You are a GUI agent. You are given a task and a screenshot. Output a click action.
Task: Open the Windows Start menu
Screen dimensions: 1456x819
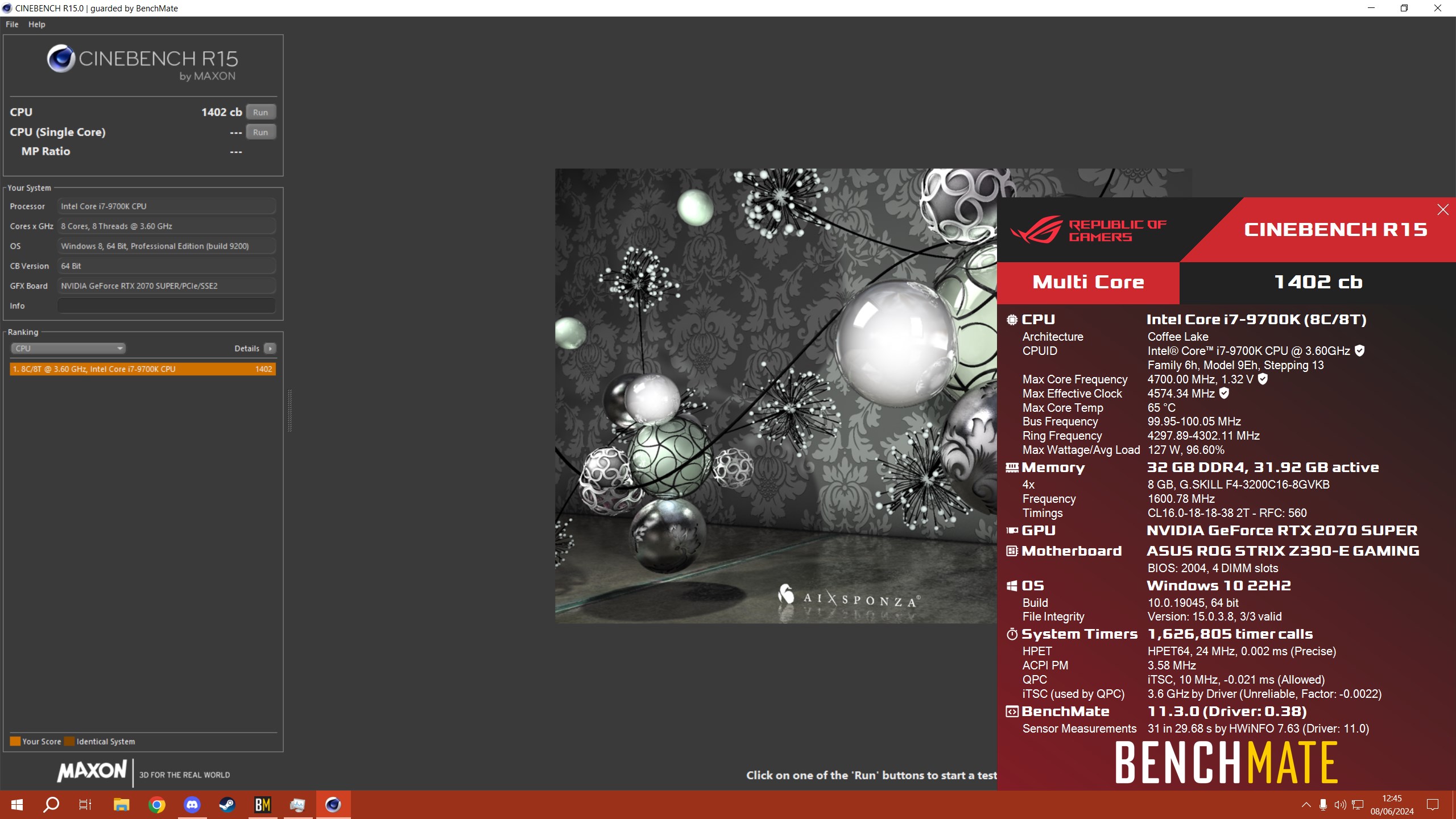point(17,805)
